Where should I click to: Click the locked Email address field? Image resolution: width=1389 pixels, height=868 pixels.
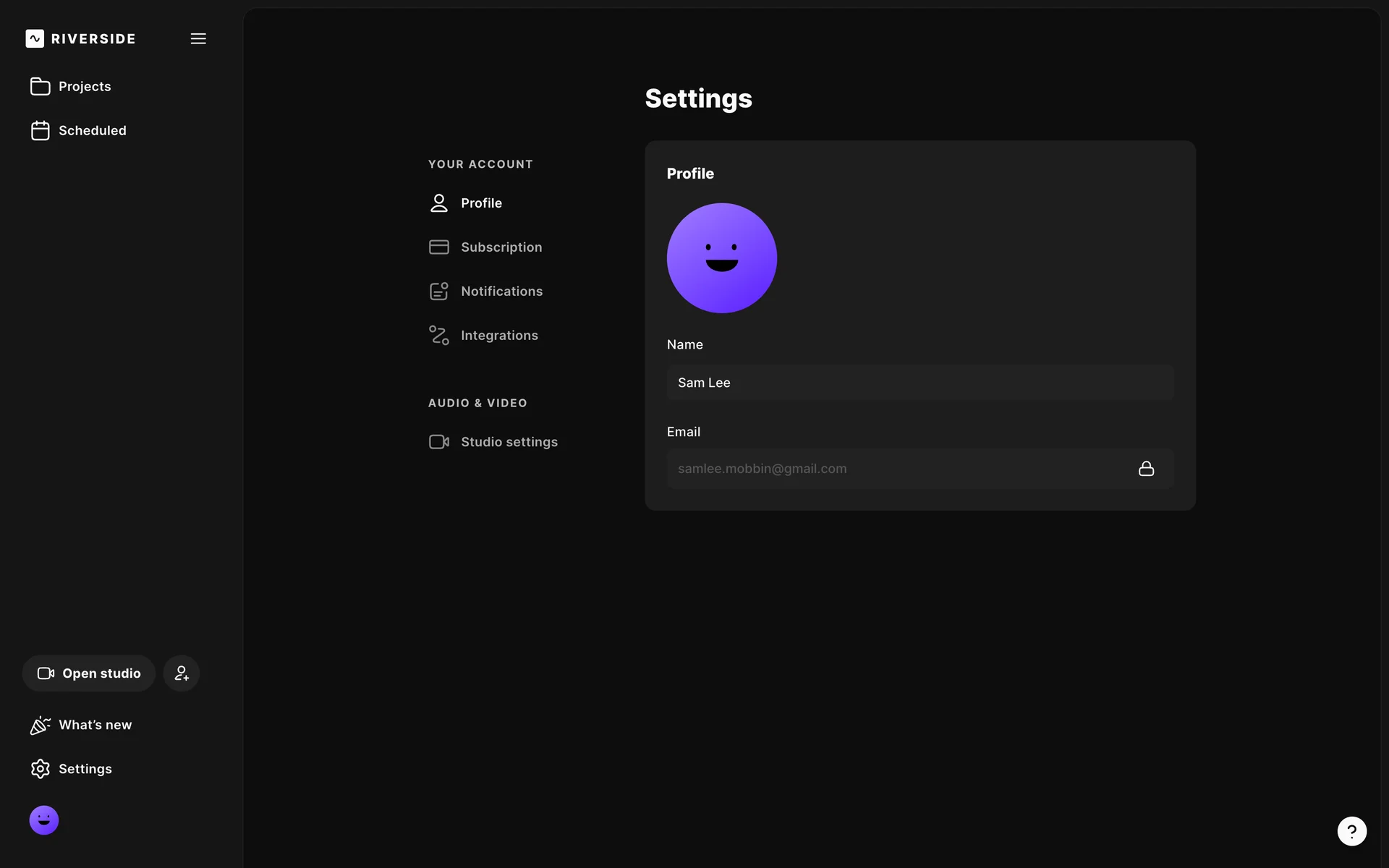(868, 469)
